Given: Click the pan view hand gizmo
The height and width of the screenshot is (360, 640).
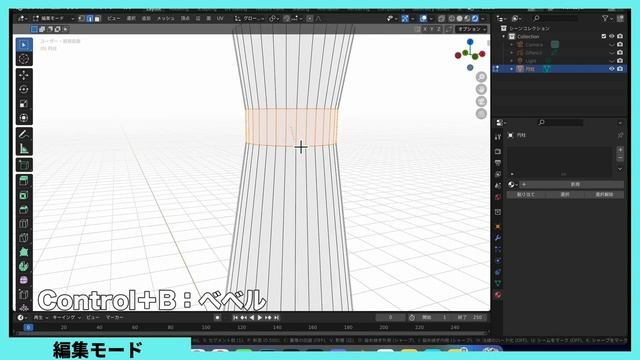Looking at the screenshot, I should click(482, 89).
